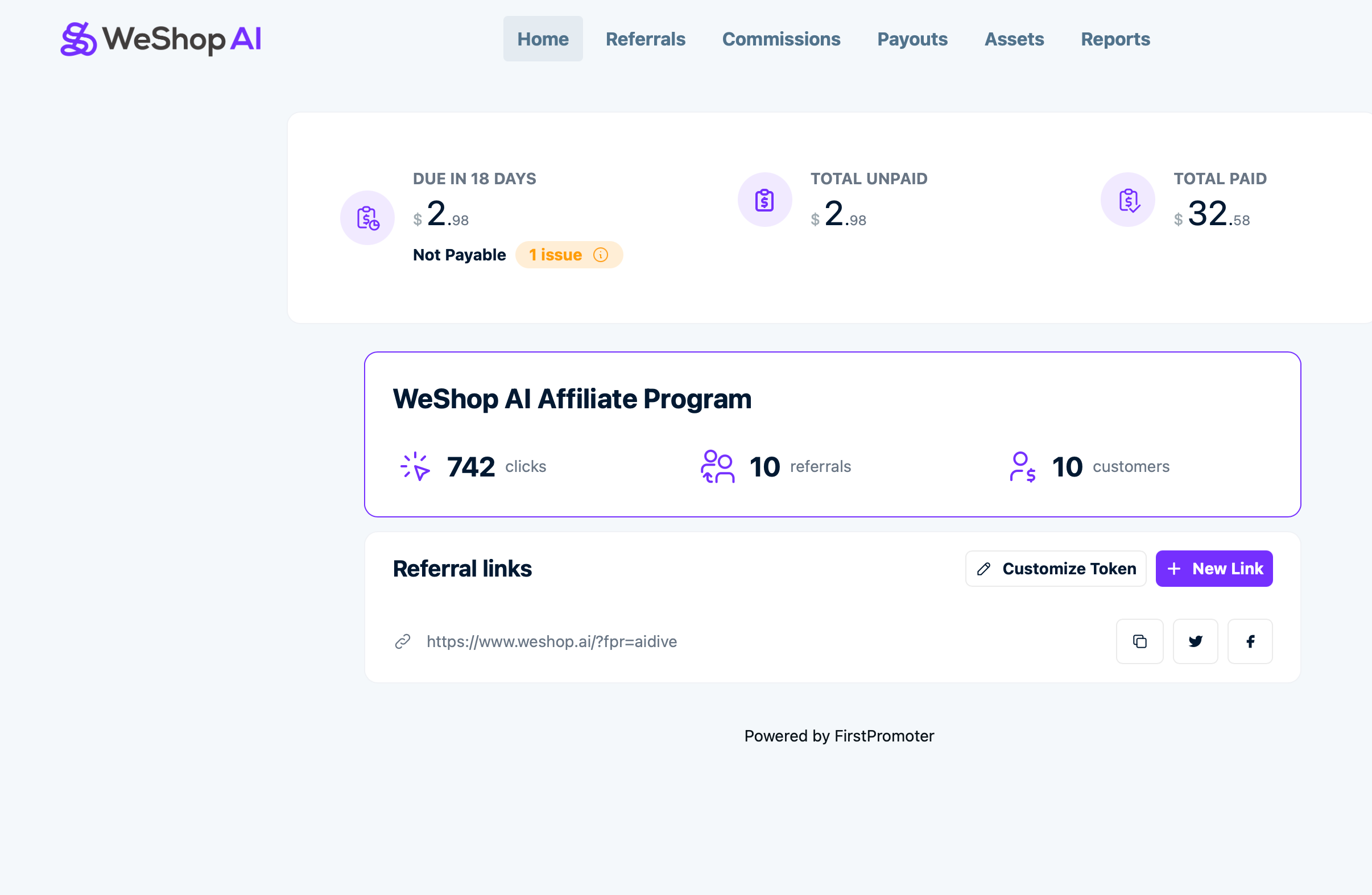Click the referral URL https://www.weshop.ai/?fpr=aidive
Image resolution: width=1372 pixels, height=895 pixels.
[552, 641]
